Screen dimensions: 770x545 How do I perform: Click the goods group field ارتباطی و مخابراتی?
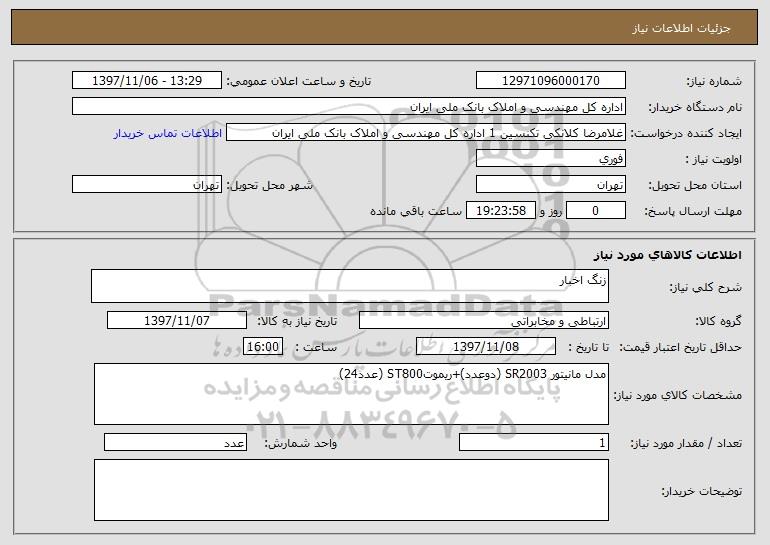(x=484, y=321)
